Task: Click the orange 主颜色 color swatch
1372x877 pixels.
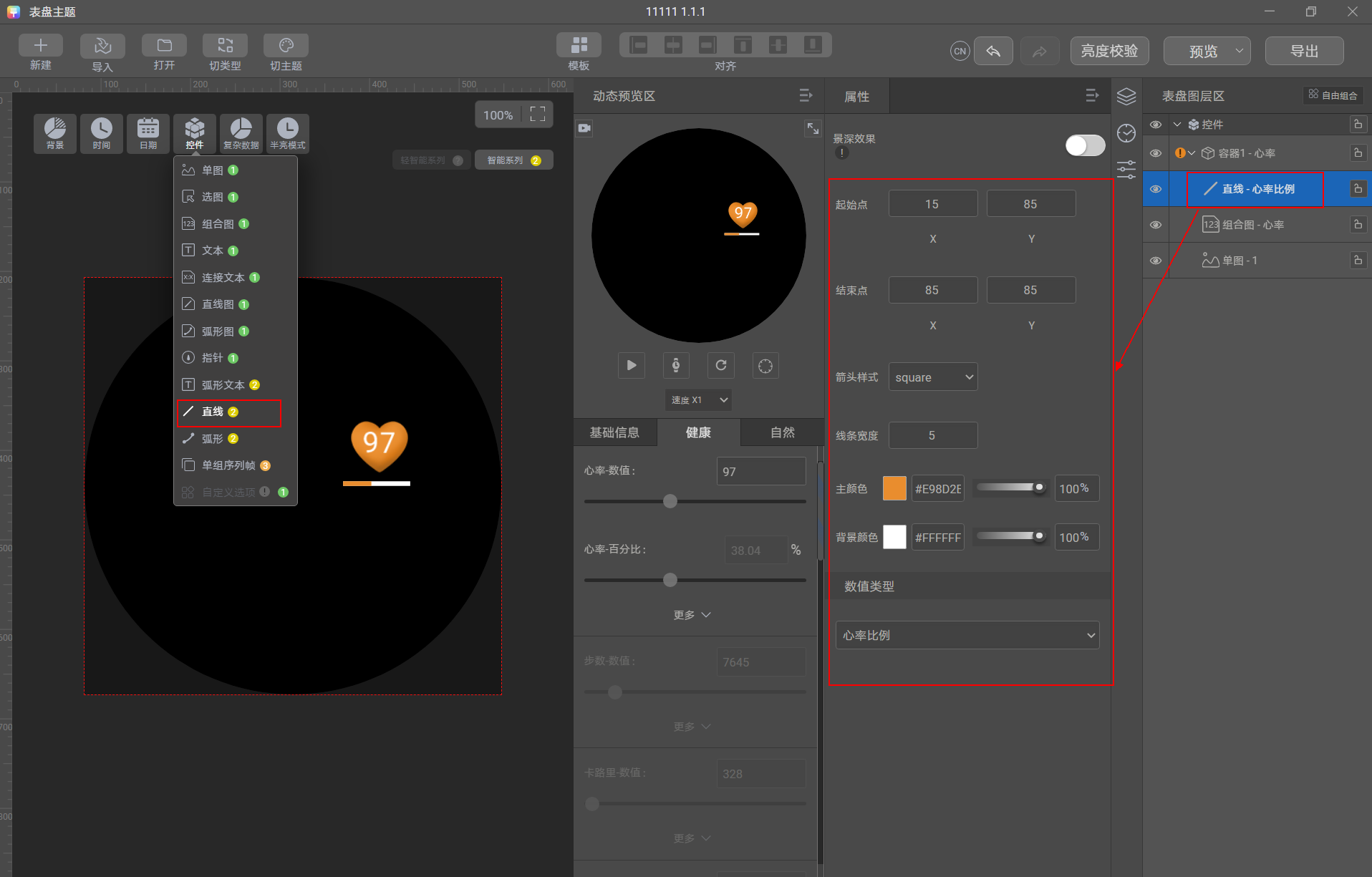Action: coord(894,488)
